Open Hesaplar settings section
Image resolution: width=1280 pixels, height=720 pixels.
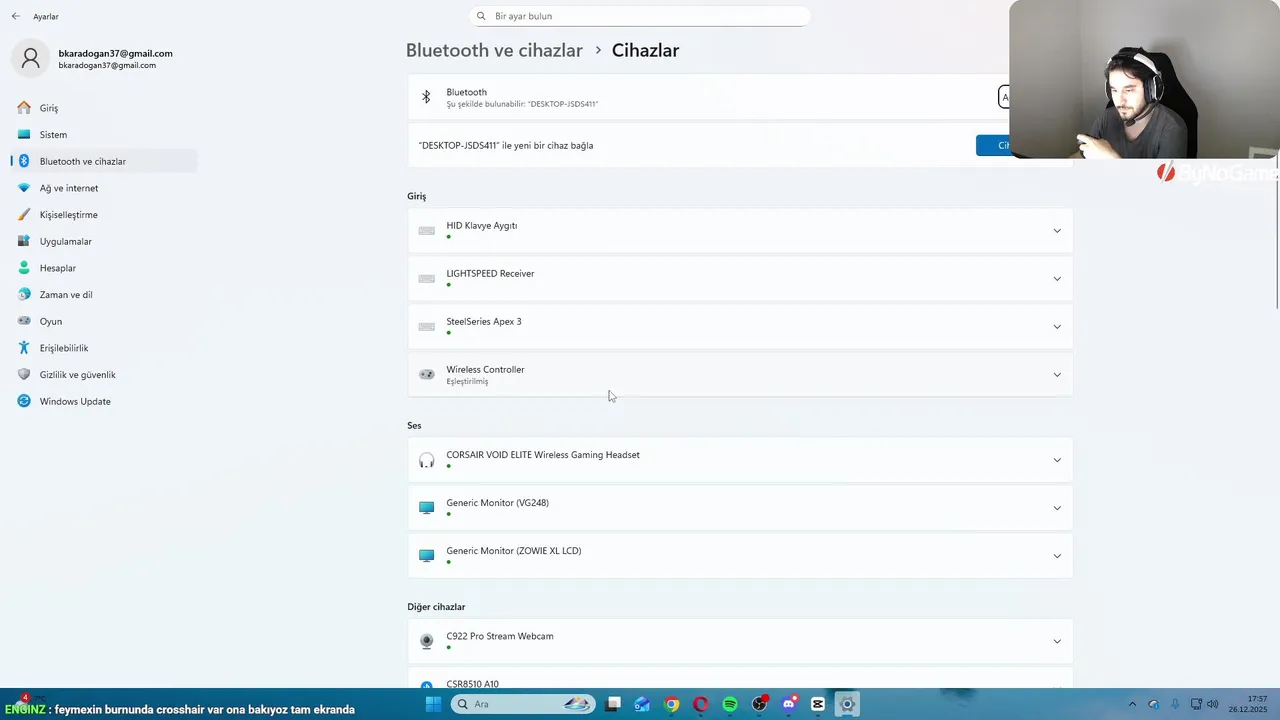[104, 268]
